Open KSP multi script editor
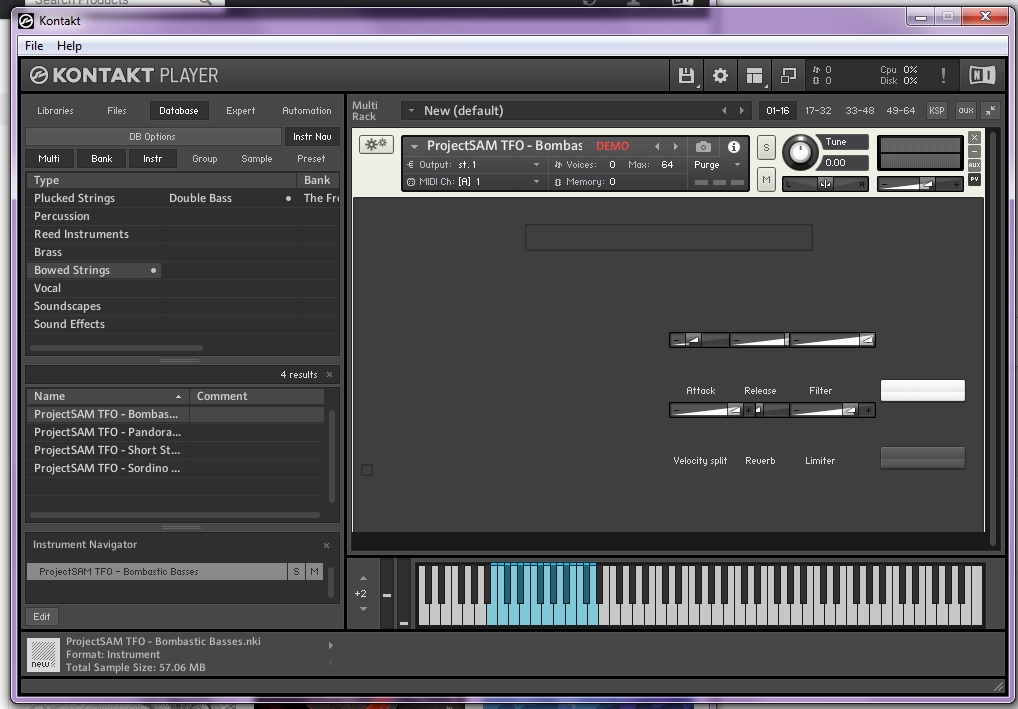1018x709 pixels. pos(936,110)
